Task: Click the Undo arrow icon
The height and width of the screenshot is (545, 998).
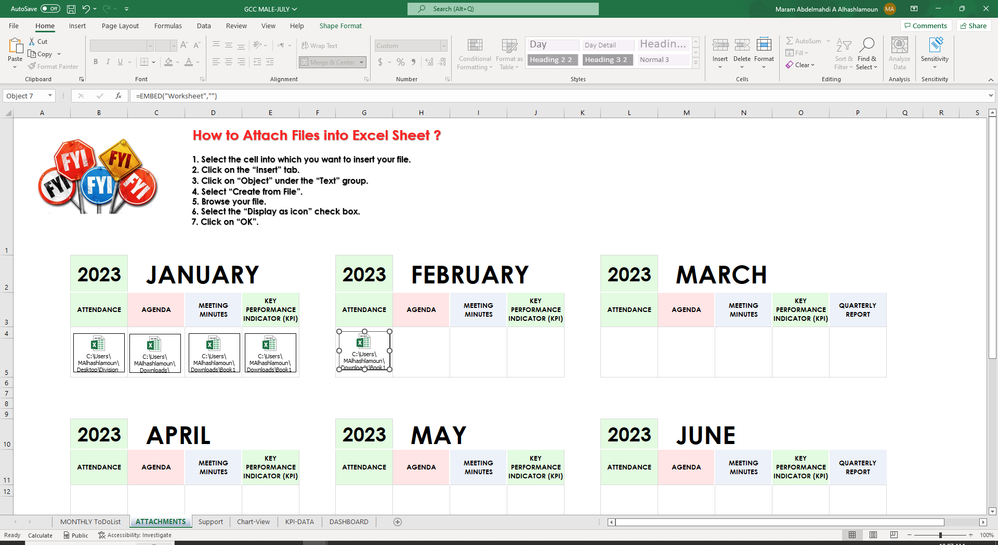Action: [x=85, y=9]
